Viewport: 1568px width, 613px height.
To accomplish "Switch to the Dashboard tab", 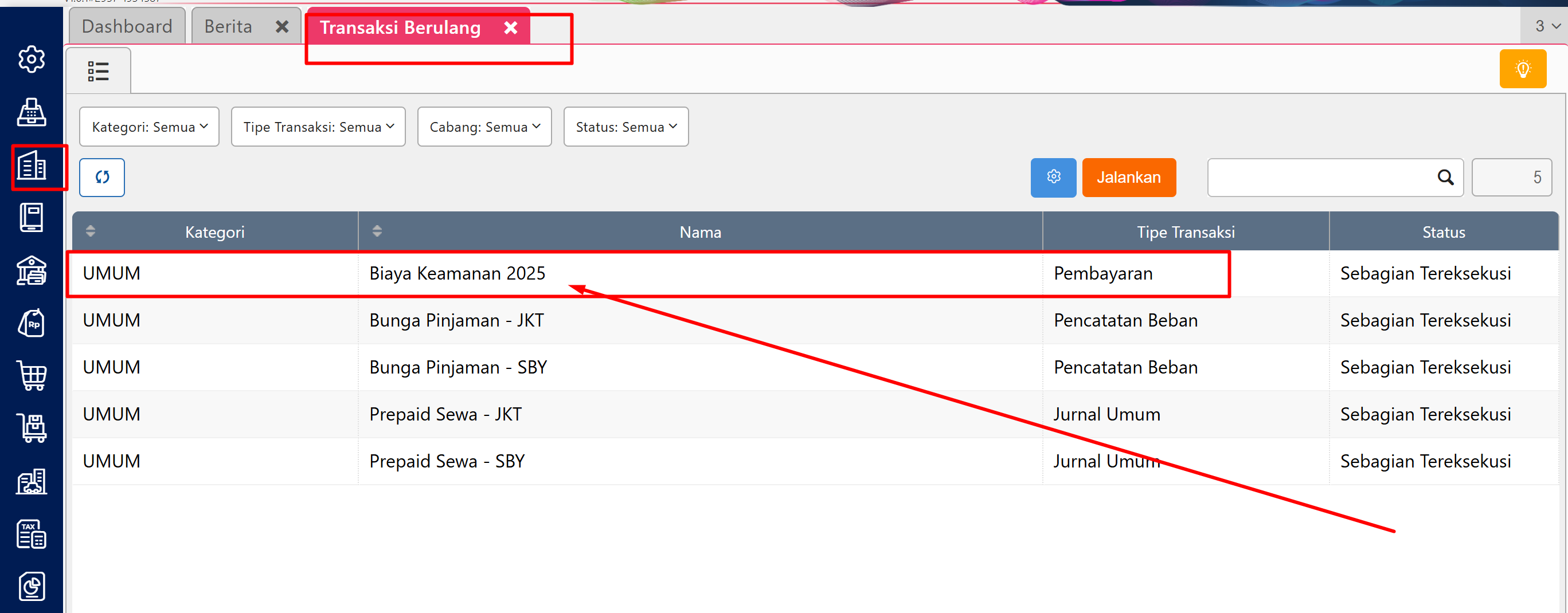I will [x=127, y=27].
